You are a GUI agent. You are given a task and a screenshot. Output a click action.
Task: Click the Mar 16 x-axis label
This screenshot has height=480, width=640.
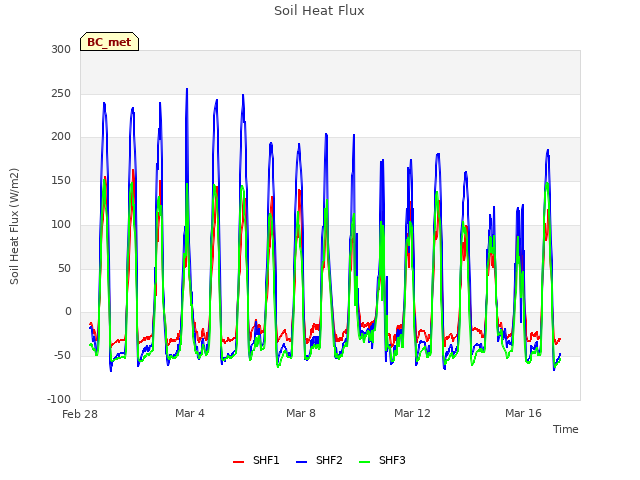click(x=523, y=413)
